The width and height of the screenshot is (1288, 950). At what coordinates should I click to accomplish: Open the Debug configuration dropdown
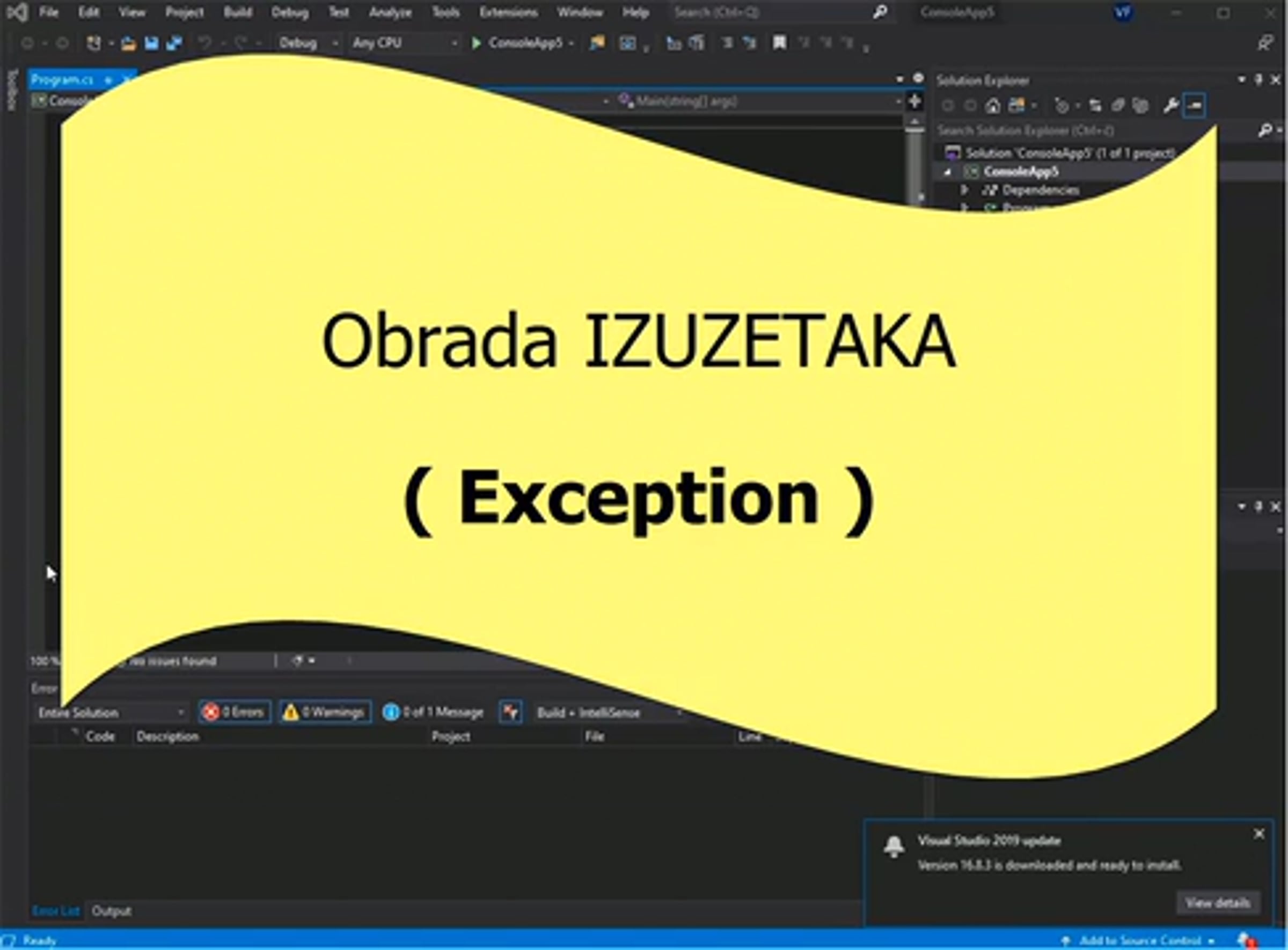click(x=308, y=43)
